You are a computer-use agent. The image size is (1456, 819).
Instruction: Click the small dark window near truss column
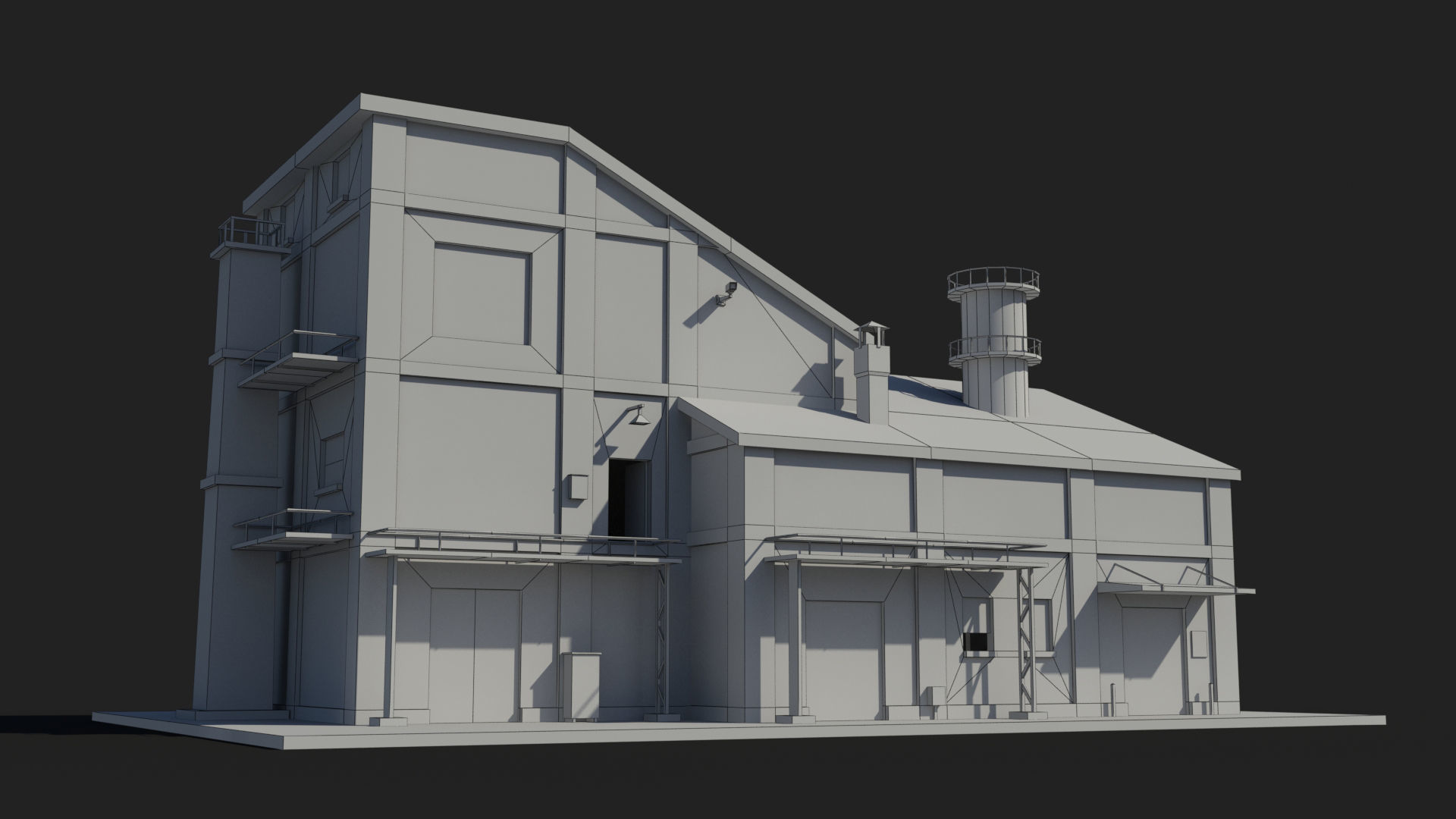pyautogui.click(x=977, y=642)
